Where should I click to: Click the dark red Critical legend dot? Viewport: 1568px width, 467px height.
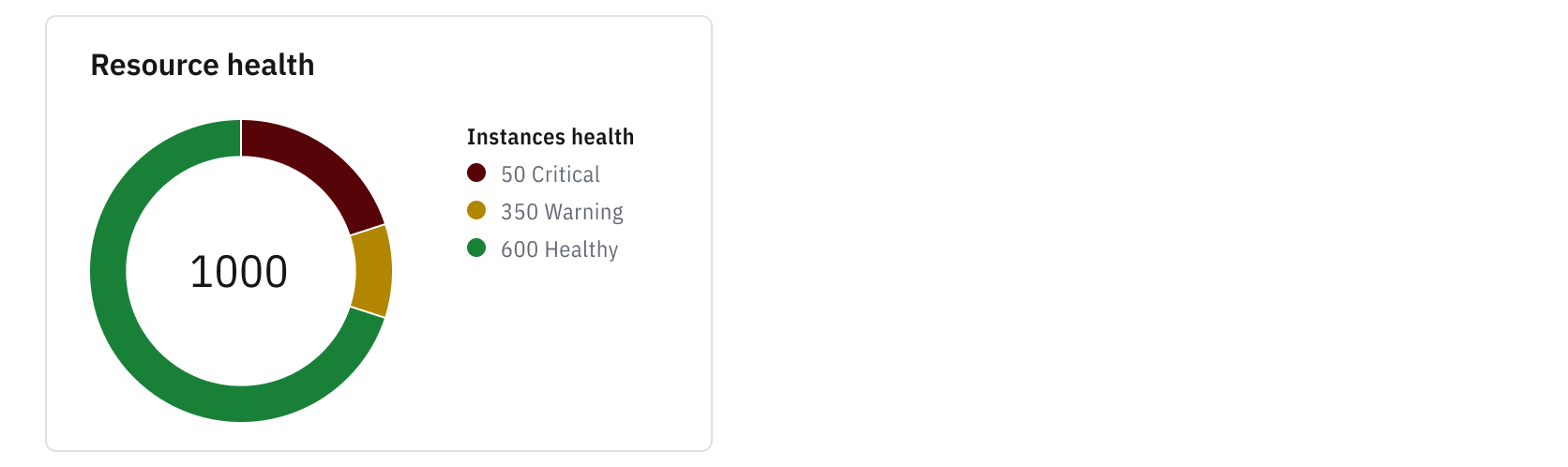pyautogui.click(x=476, y=173)
